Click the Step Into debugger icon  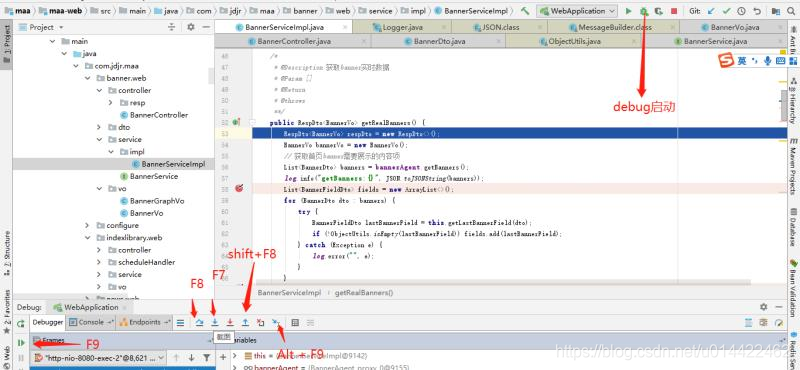tap(215, 323)
